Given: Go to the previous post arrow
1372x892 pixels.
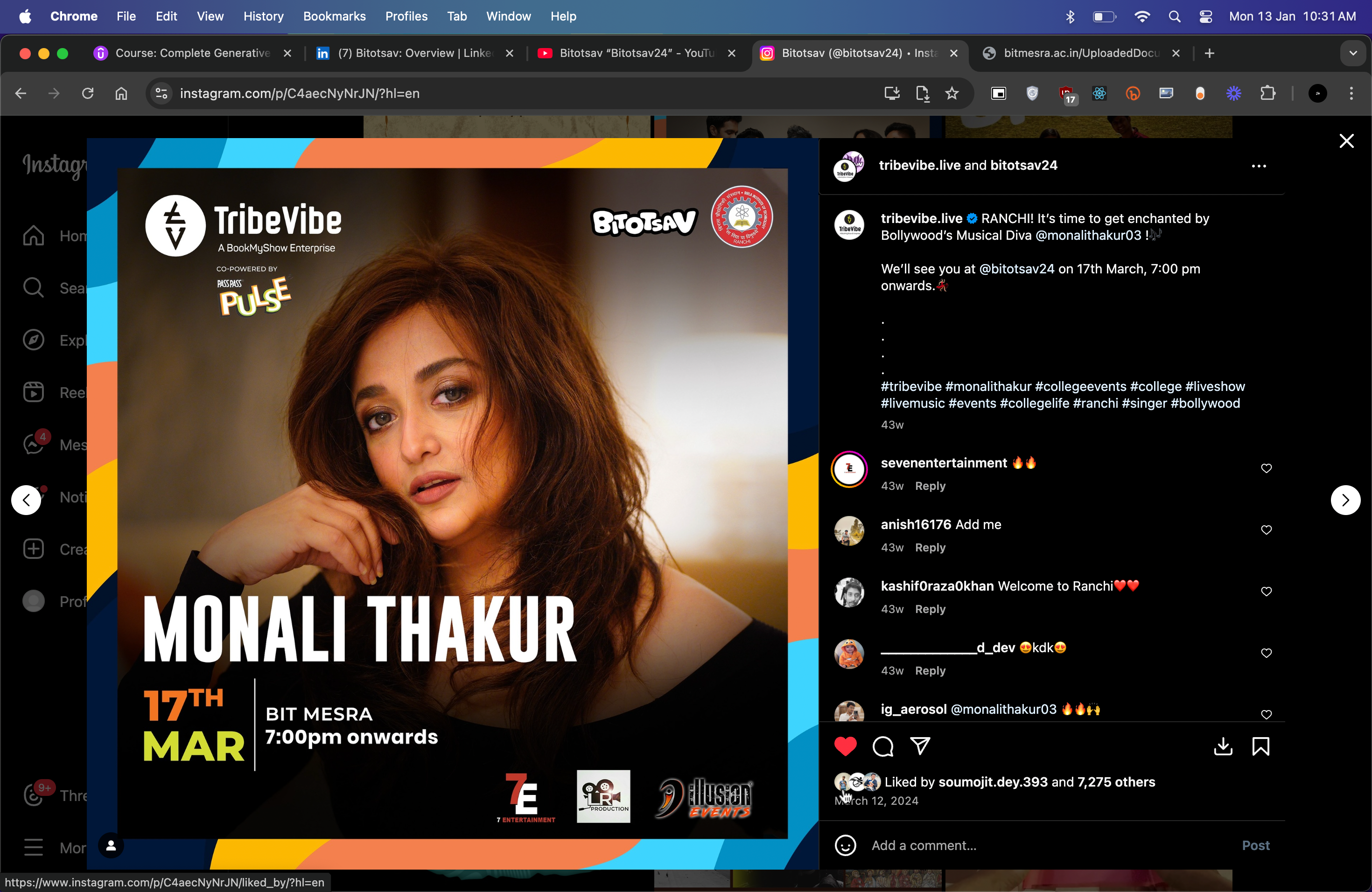Looking at the screenshot, I should click(x=26, y=500).
